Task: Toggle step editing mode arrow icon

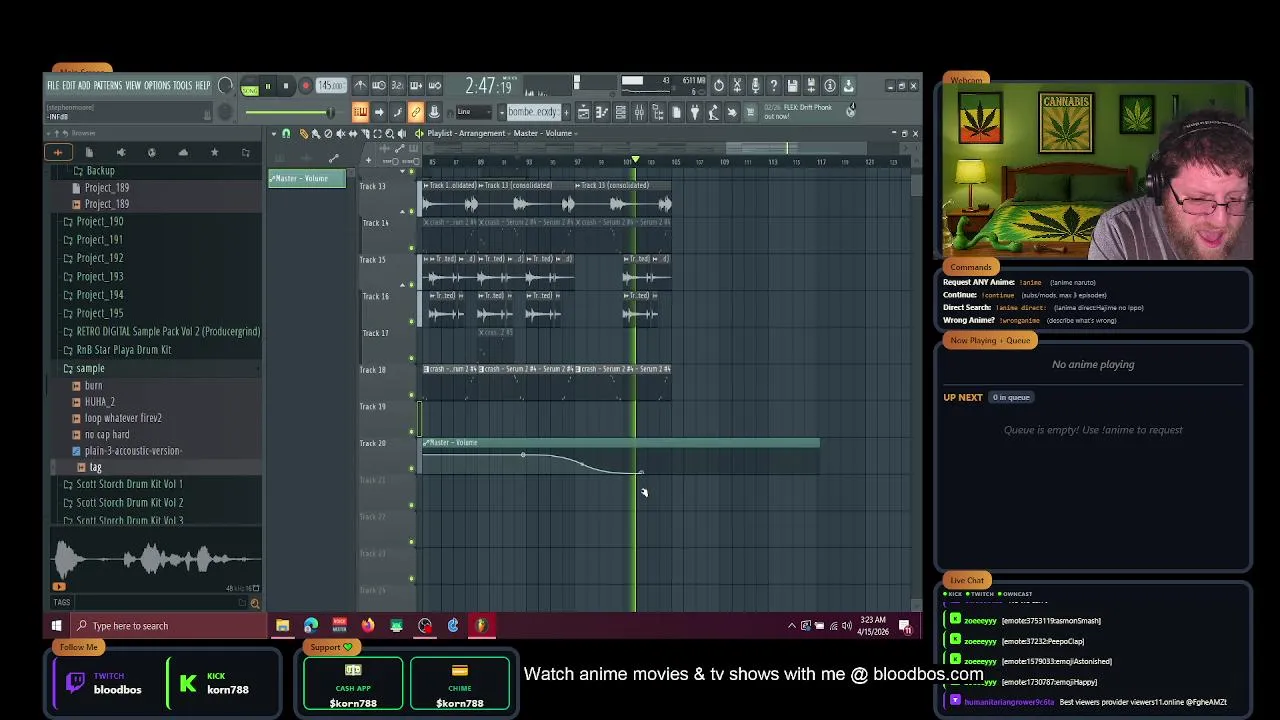Action: coord(379,112)
